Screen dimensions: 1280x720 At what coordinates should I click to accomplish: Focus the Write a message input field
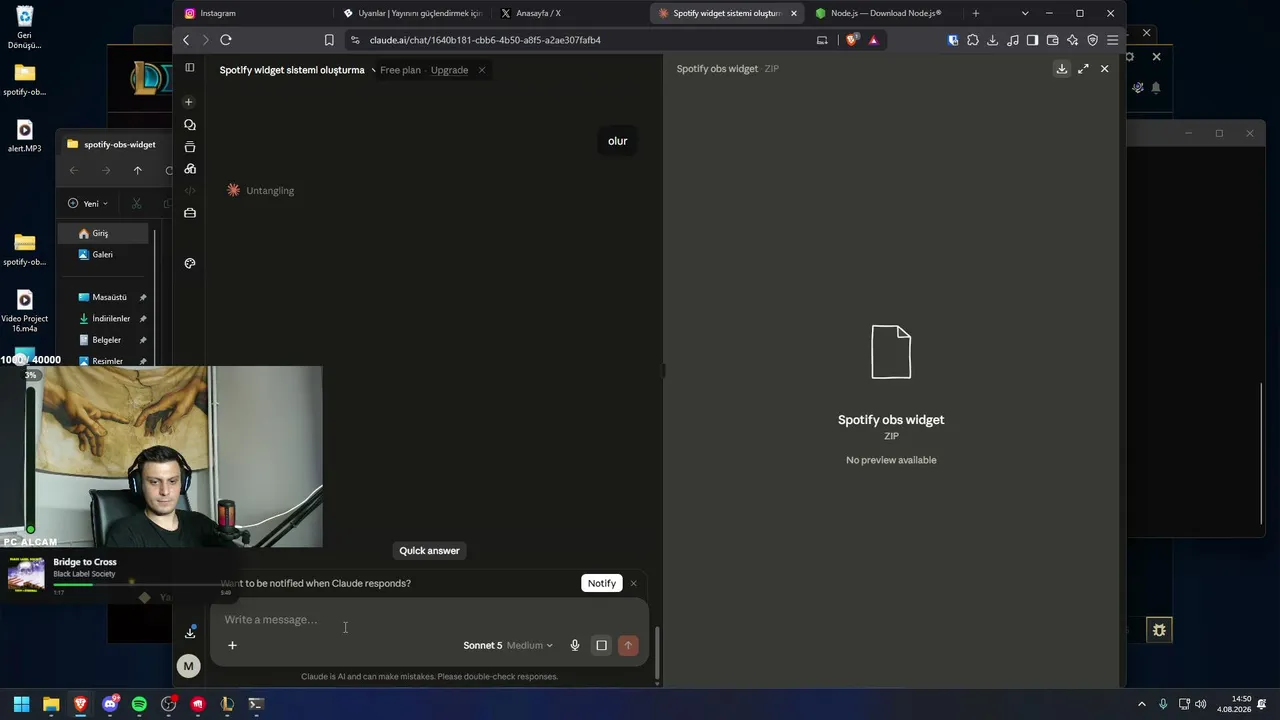[x=430, y=620]
